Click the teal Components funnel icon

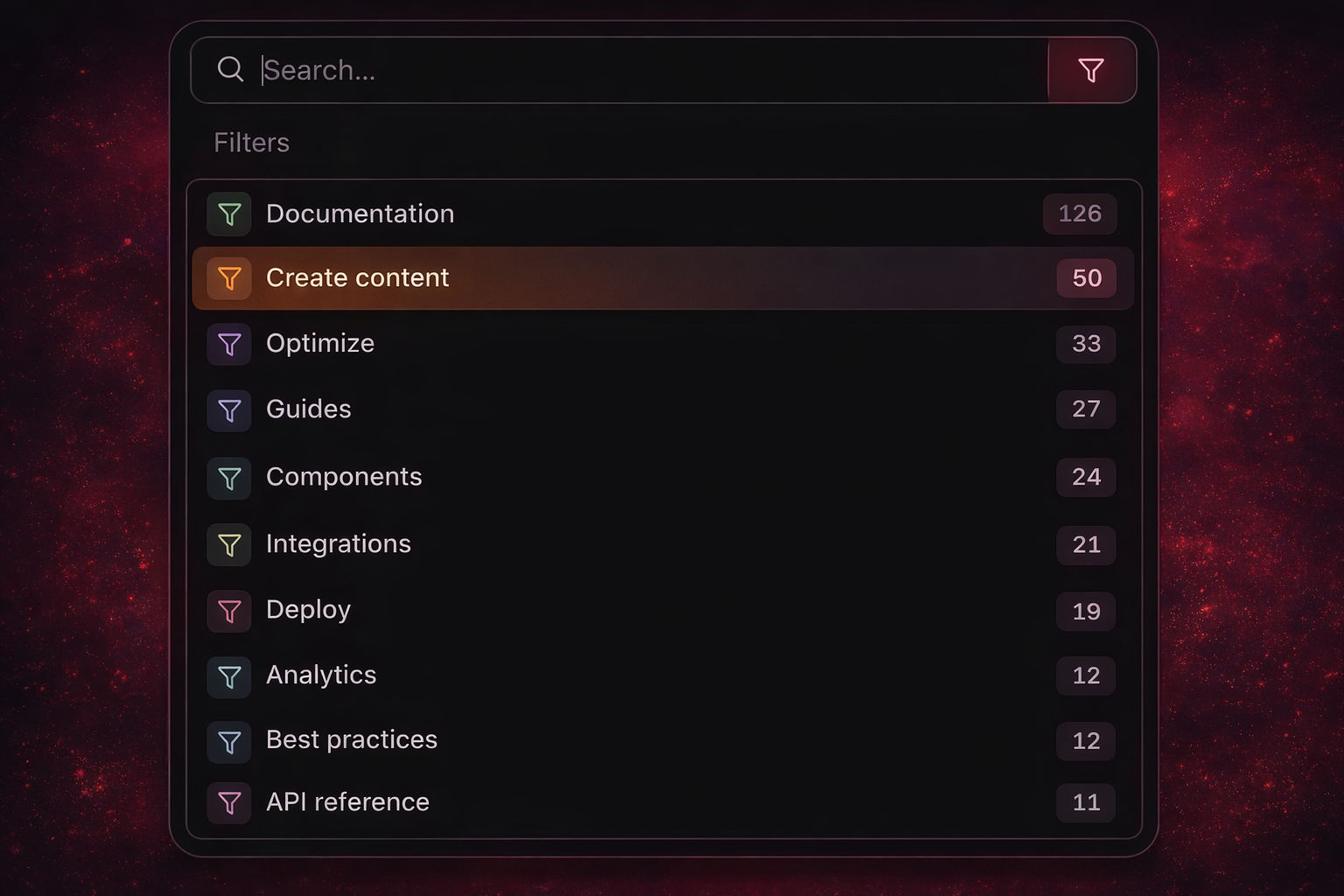pos(228,478)
